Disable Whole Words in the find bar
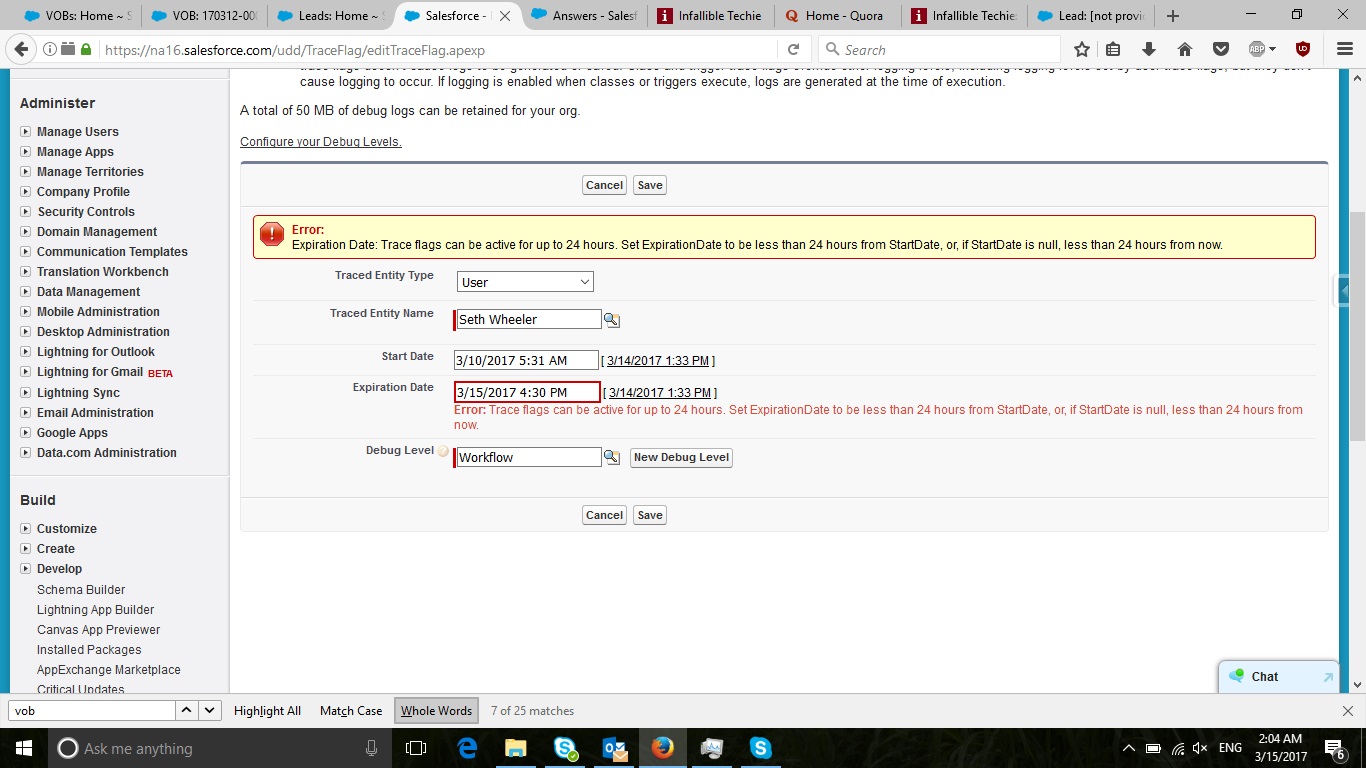Viewport: 1366px width, 768px height. coord(436,710)
